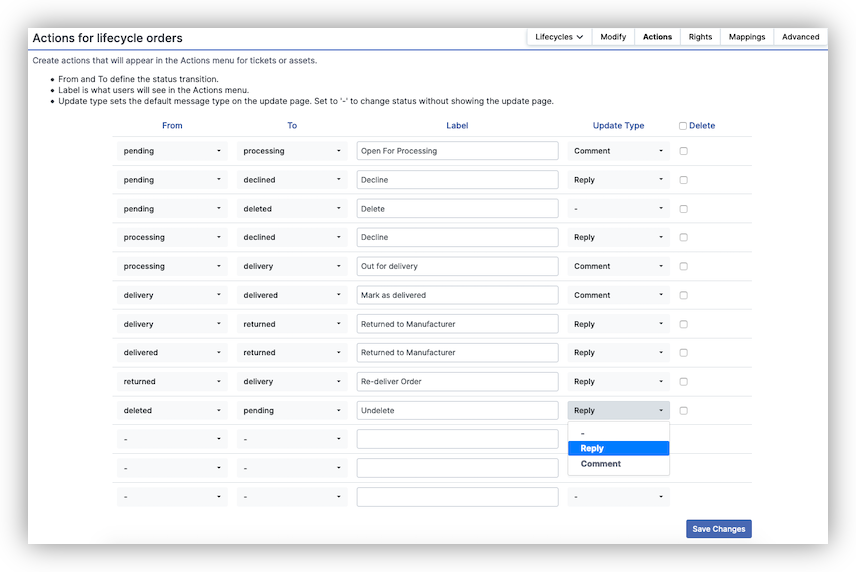The width and height of the screenshot is (856, 572).
Task: Tick delete checkbox for Out for delivery row
Action: 683,267
